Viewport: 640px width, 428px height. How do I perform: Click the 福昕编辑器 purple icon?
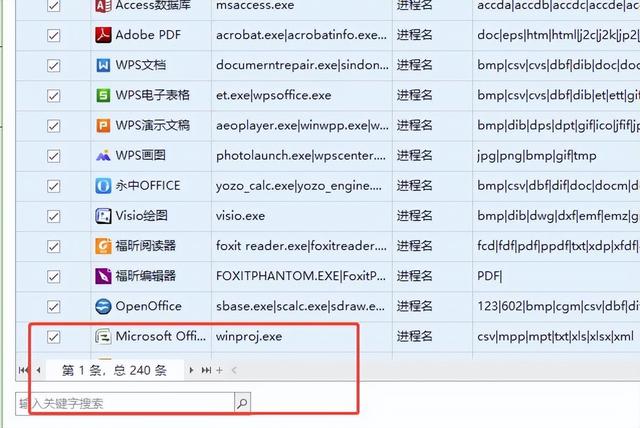click(x=103, y=276)
